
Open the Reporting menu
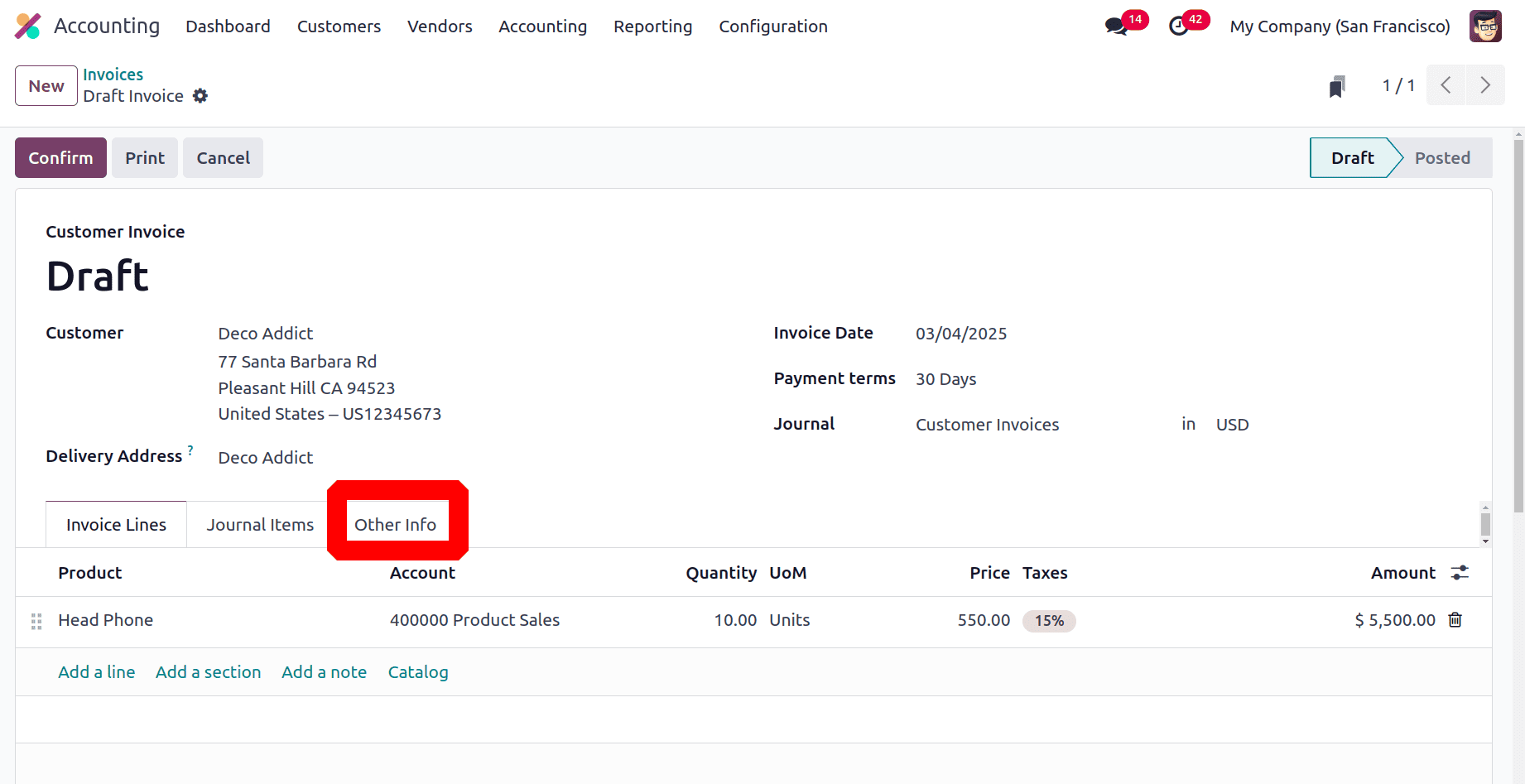pyautogui.click(x=652, y=26)
